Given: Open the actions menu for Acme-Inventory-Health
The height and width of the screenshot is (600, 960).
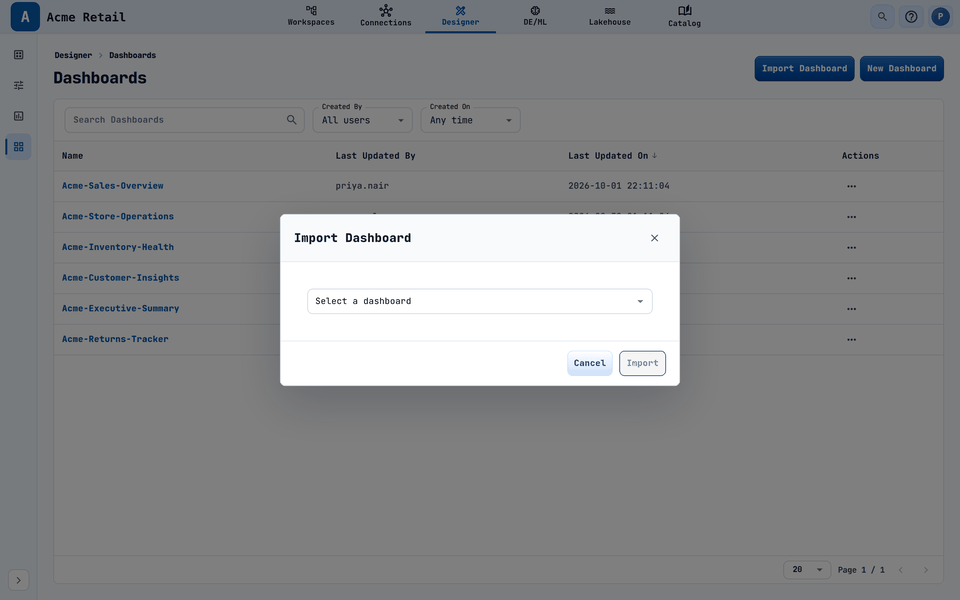Looking at the screenshot, I should click(852, 247).
